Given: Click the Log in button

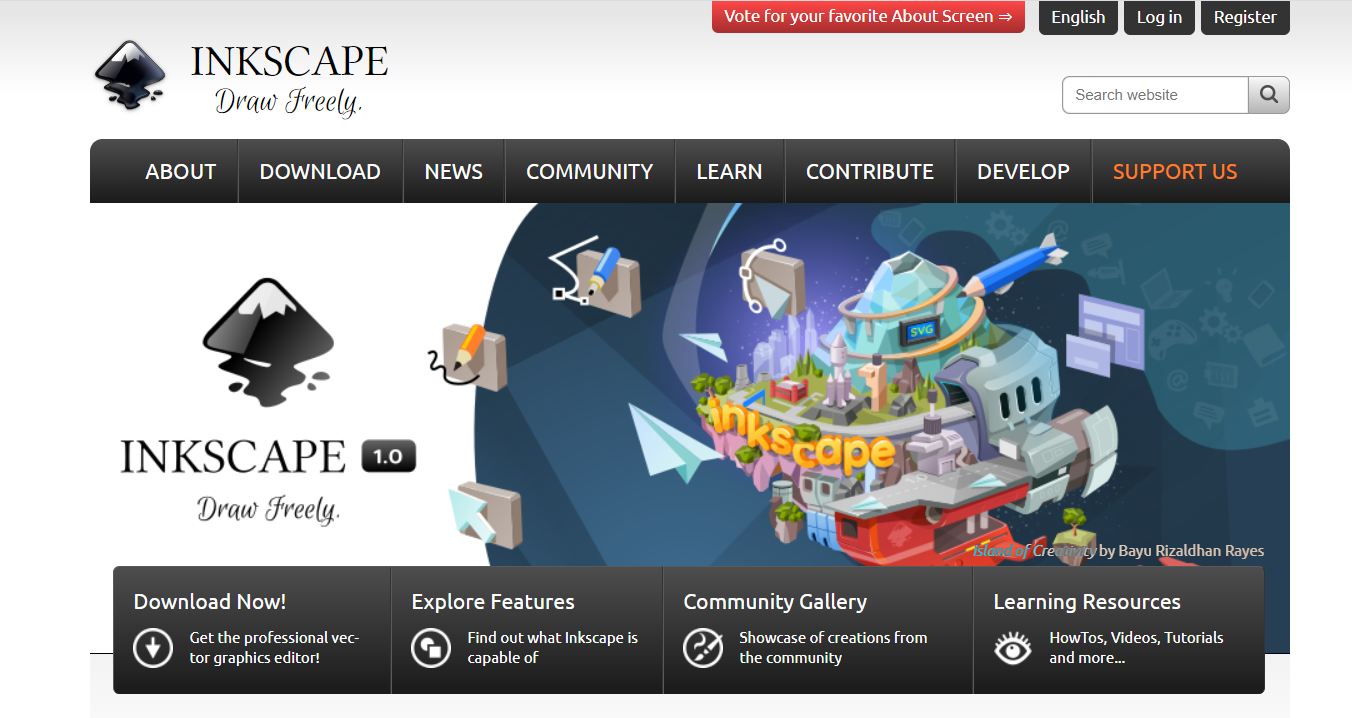Looking at the screenshot, I should tap(1159, 17).
